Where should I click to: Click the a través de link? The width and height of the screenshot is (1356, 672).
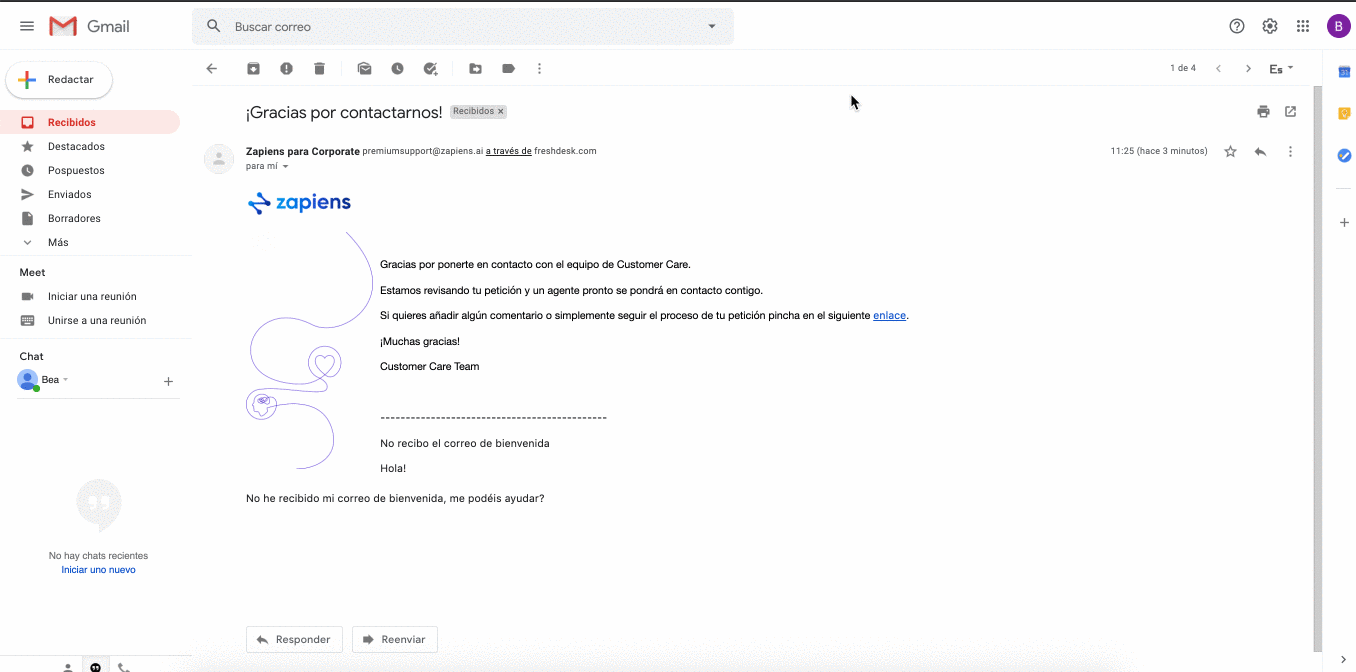[508, 151]
